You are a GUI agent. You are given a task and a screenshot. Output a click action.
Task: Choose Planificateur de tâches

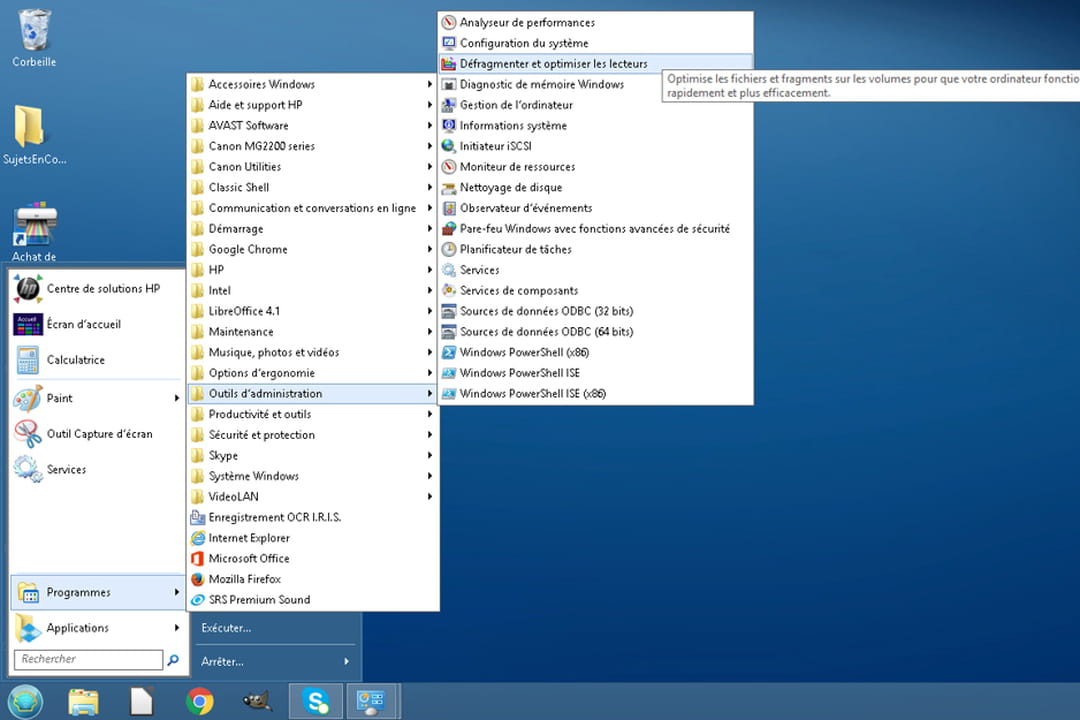click(515, 249)
